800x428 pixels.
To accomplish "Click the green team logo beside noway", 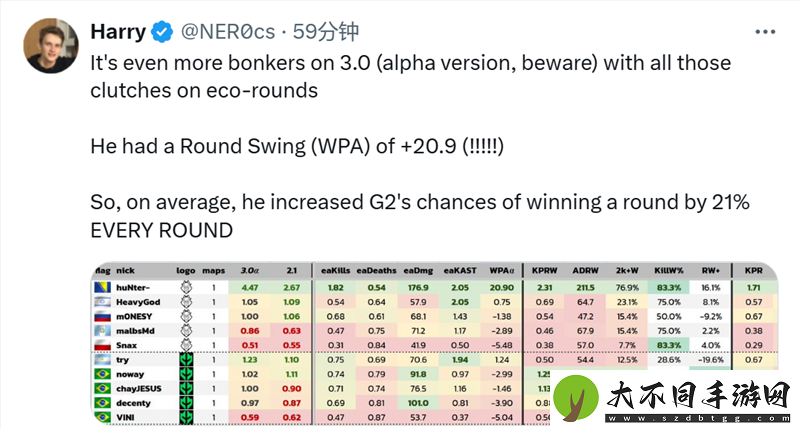I will (186, 374).
